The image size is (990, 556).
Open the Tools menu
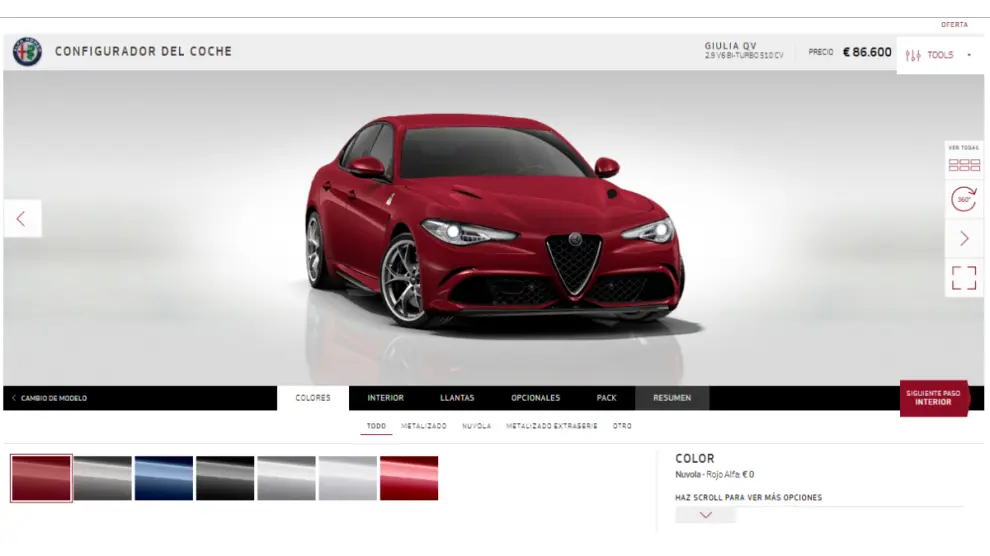939,55
